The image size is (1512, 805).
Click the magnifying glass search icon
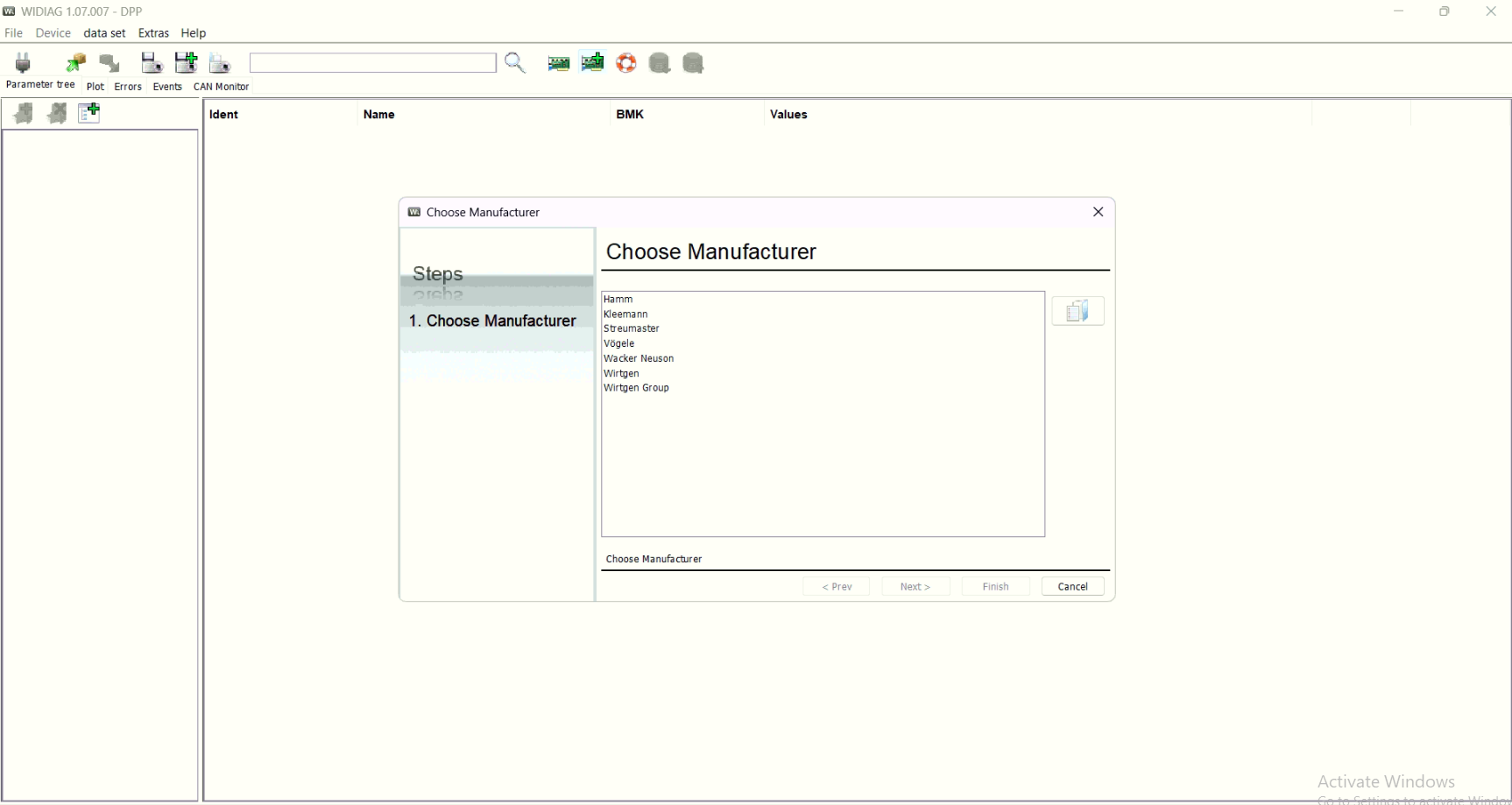point(515,63)
